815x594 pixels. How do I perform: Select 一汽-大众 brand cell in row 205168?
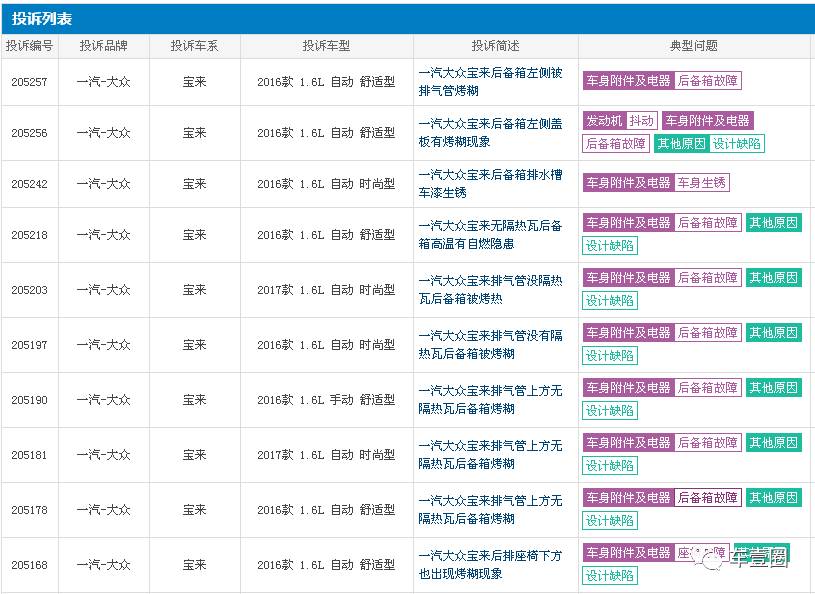coord(103,565)
